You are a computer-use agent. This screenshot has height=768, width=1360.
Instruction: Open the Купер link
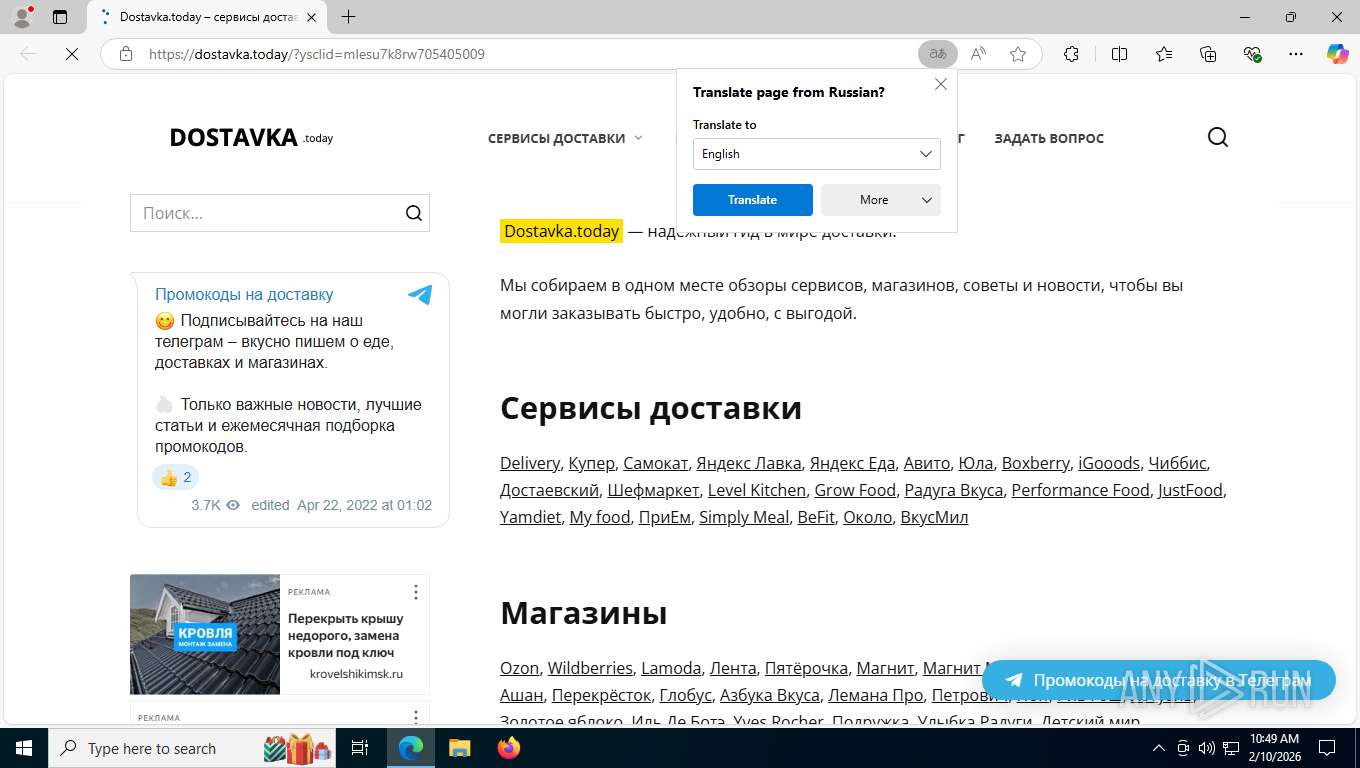click(591, 463)
